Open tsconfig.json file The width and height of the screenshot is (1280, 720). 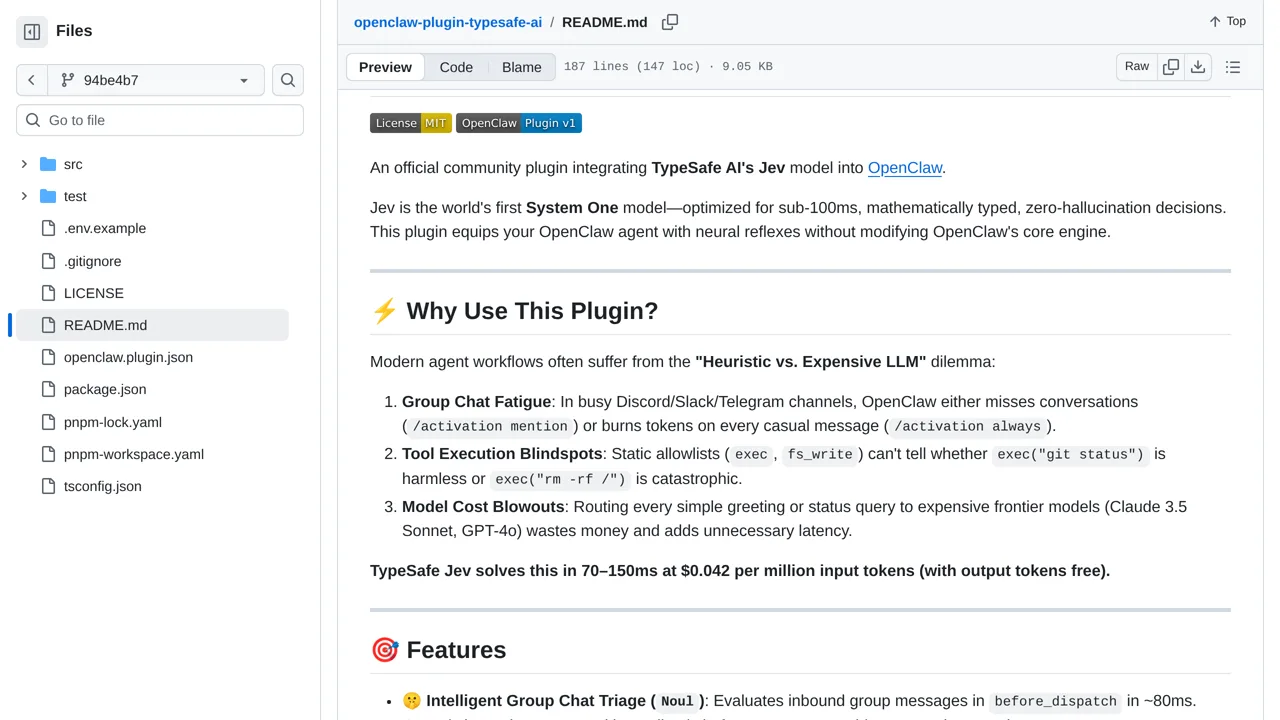pos(103,486)
